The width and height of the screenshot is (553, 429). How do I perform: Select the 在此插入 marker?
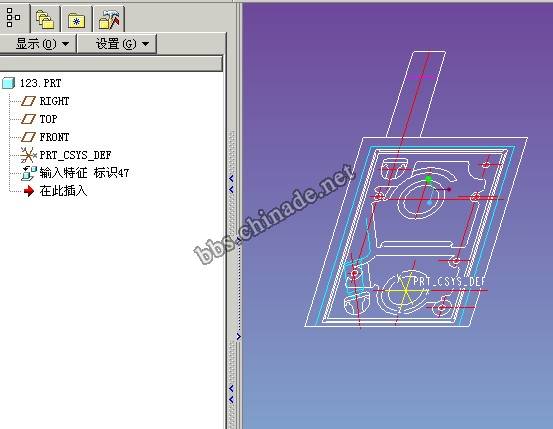(x=63, y=191)
